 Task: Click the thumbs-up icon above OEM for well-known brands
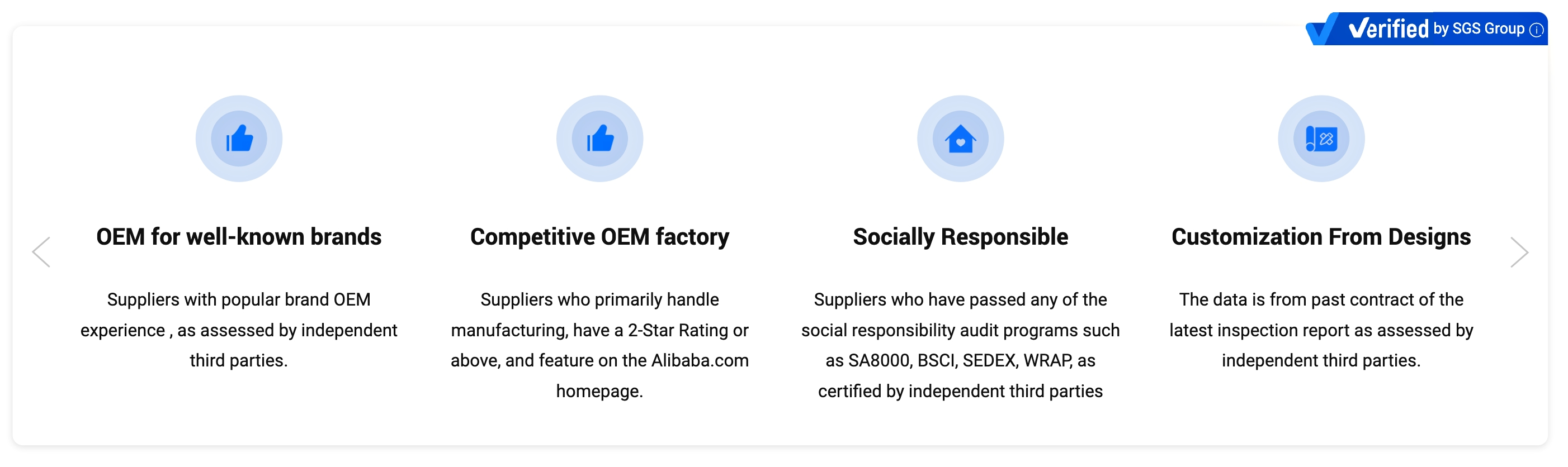point(239,139)
